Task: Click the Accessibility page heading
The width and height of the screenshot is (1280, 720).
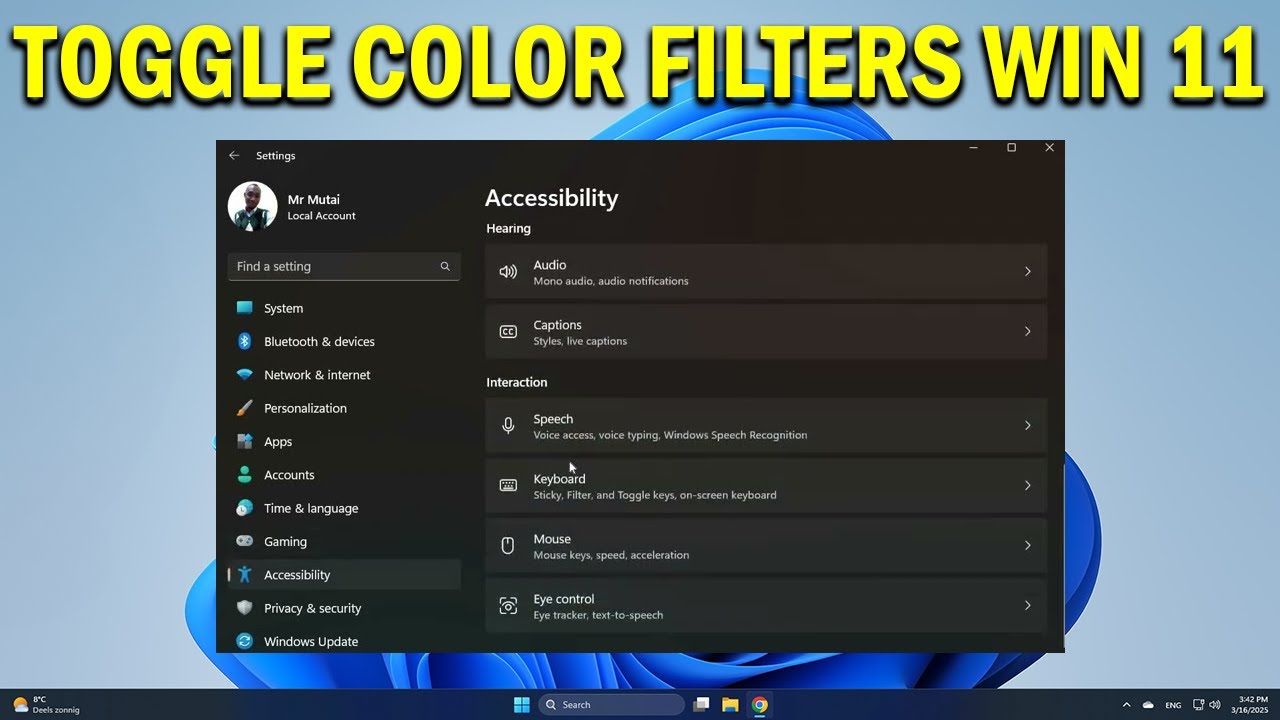Action: (552, 198)
